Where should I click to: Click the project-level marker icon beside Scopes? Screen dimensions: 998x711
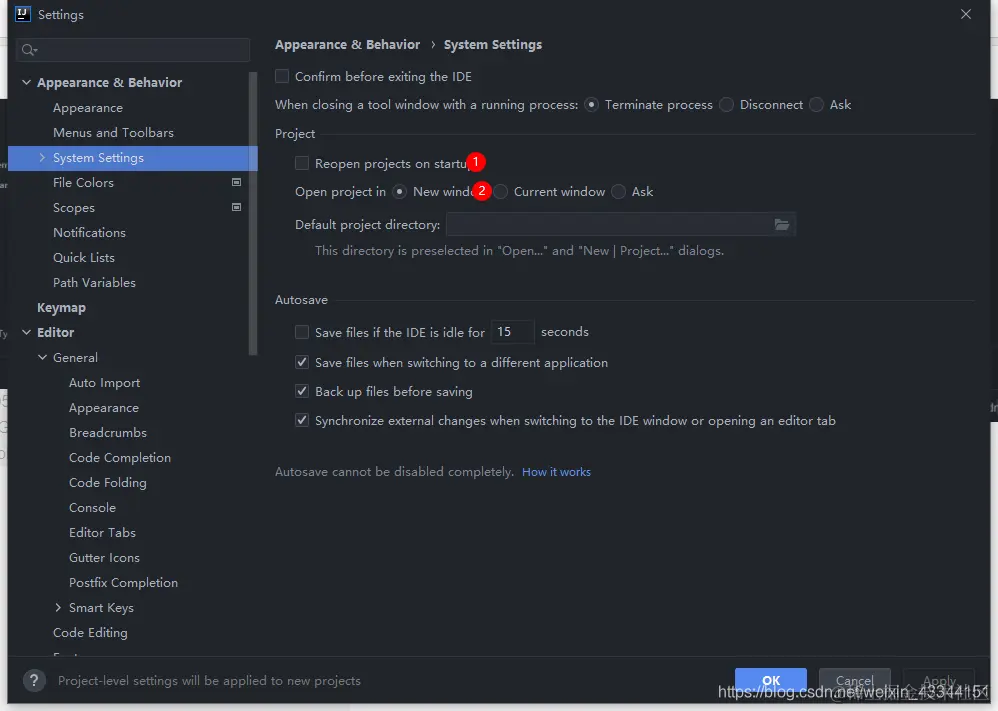pyautogui.click(x=236, y=207)
